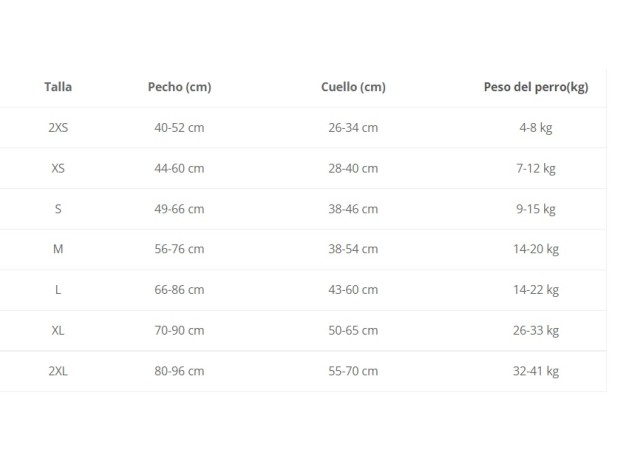The width and height of the screenshot is (629, 469).
Task: Select the M size label
Action: [58, 249]
